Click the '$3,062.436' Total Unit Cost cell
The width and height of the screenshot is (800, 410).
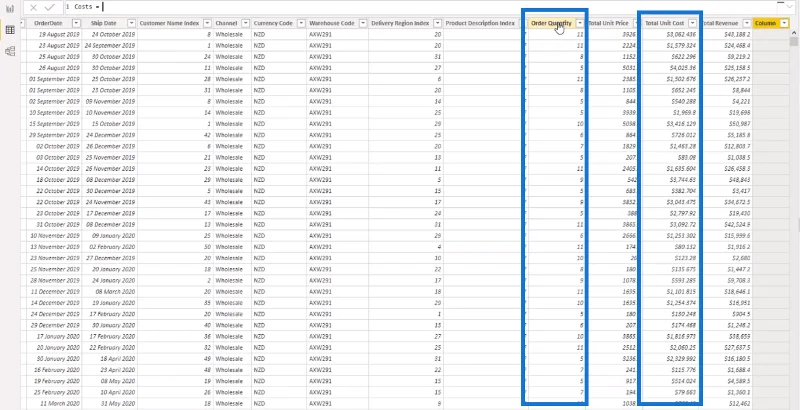coord(670,34)
